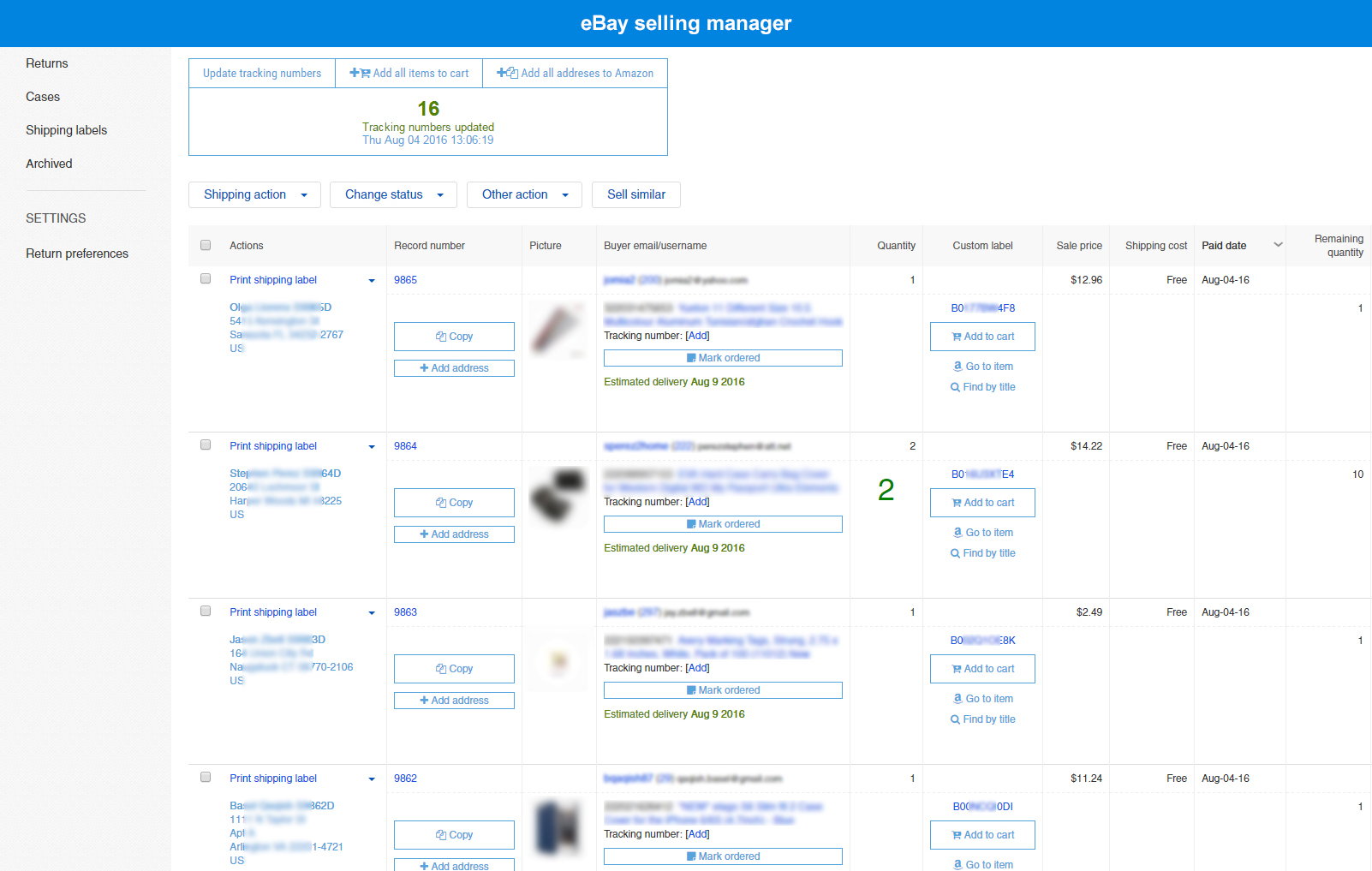Click Copy button for record 9864
The height and width of the screenshot is (871, 1372).
454,503
